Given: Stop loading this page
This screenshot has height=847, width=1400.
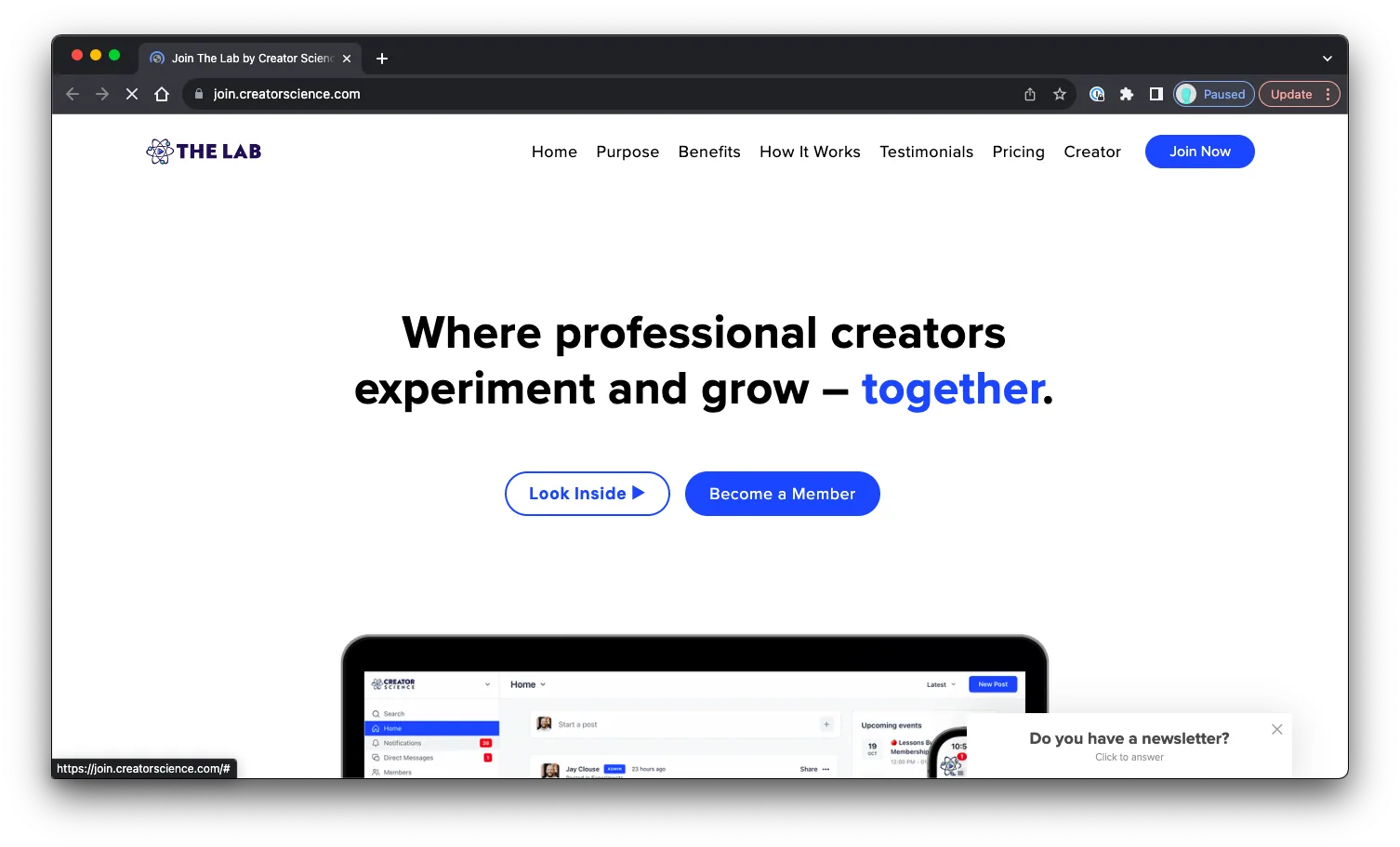Looking at the screenshot, I should pyautogui.click(x=132, y=94).
